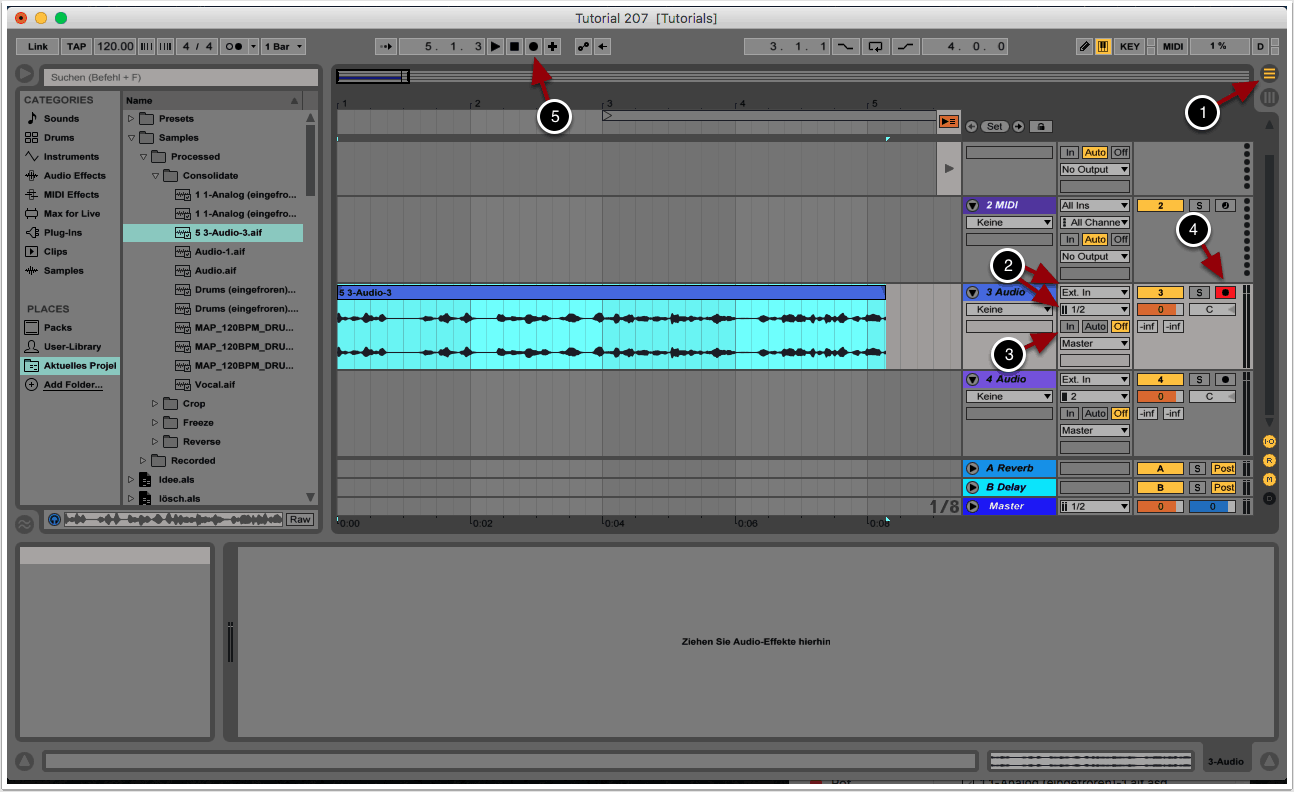Switch to Session view via top-right icon
The height and width of the screenshot is (792, 1294).
click(x=1270, y=97)
